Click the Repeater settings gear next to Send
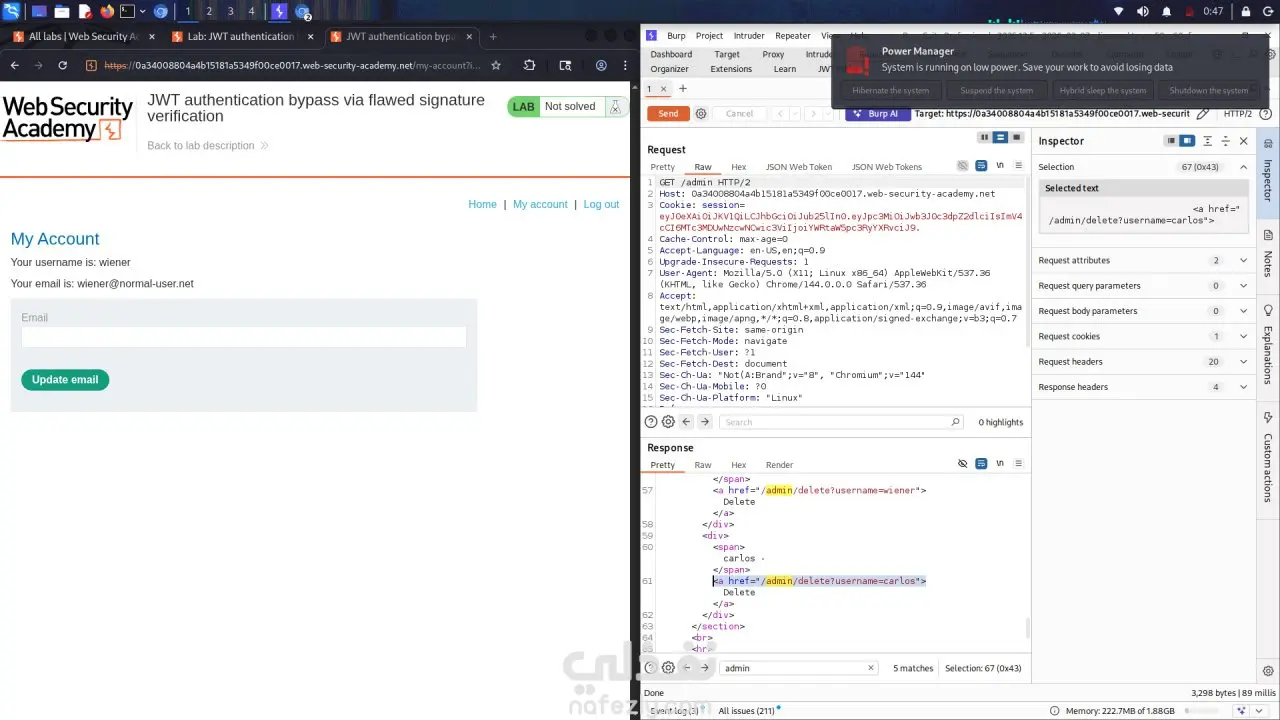The width and height of the screenshot is (1280, 720). pos(701,114)
